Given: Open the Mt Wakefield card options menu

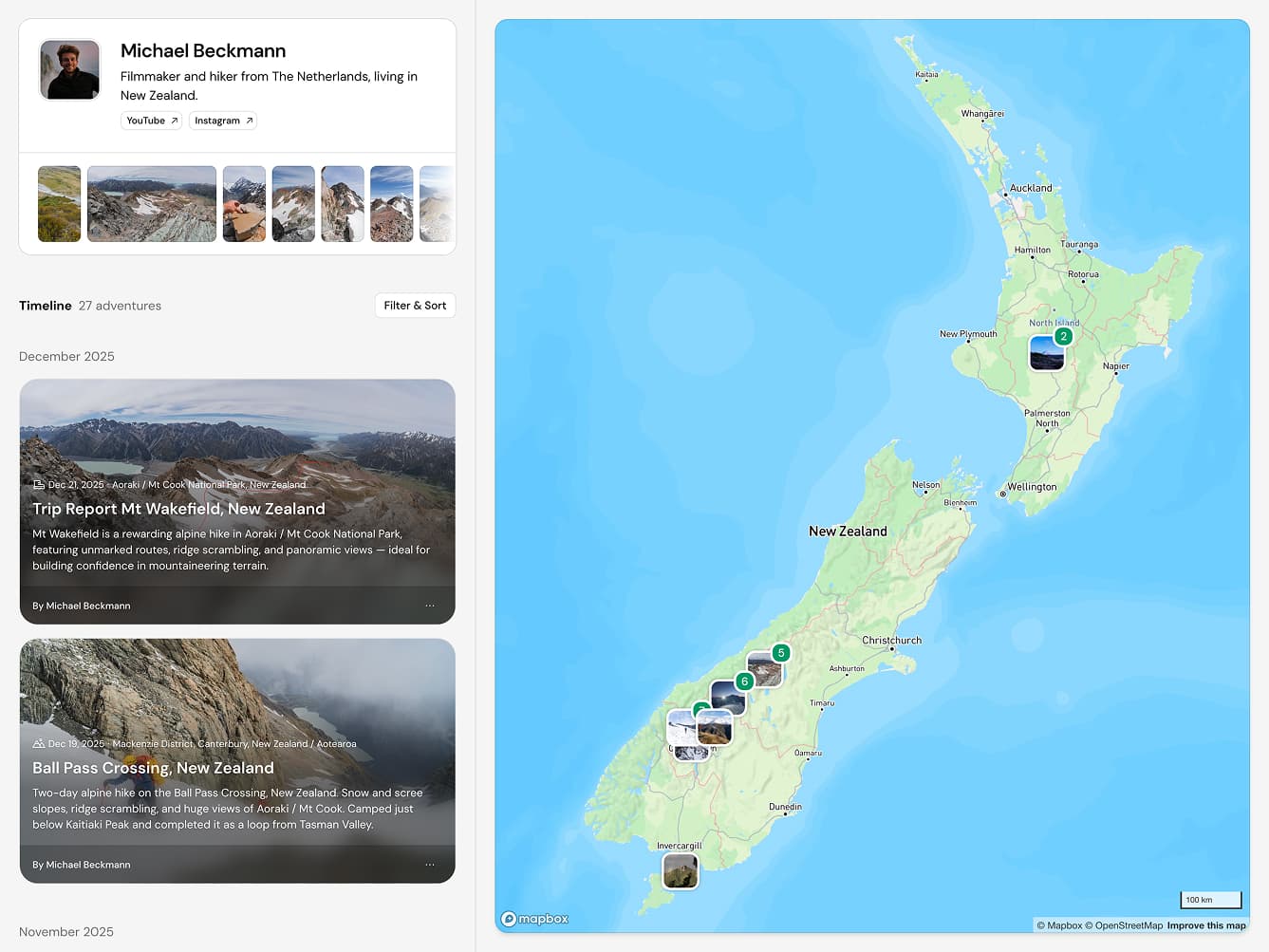Looking at the screenshot, I should click(x=430, y=606).
